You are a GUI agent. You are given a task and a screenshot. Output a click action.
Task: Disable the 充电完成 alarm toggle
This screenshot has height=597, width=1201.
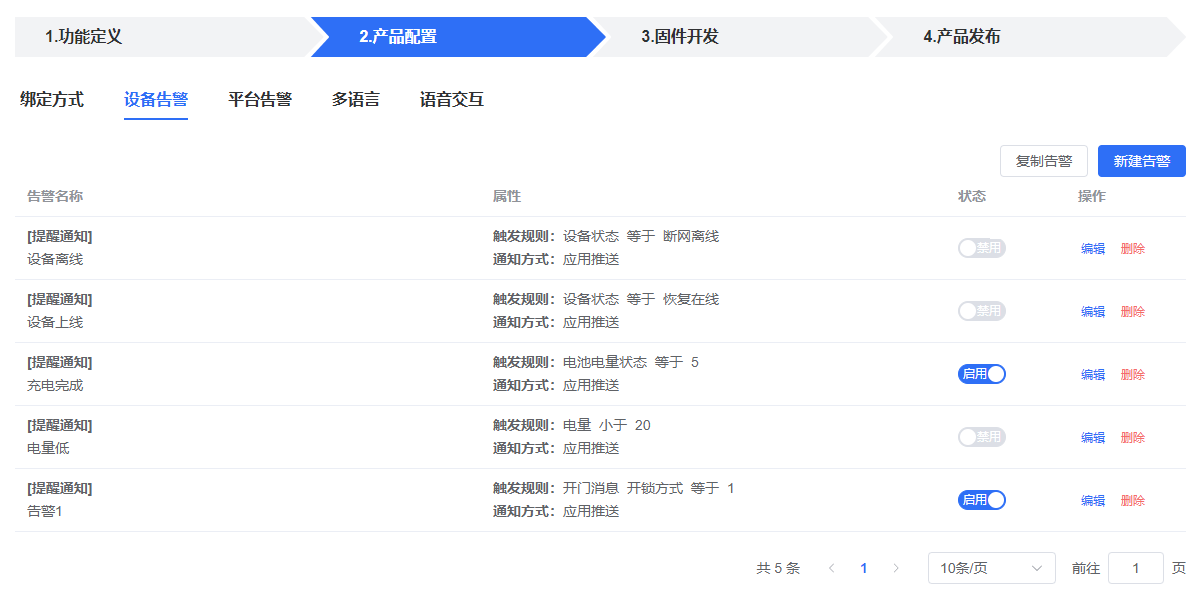pos(981,373)
